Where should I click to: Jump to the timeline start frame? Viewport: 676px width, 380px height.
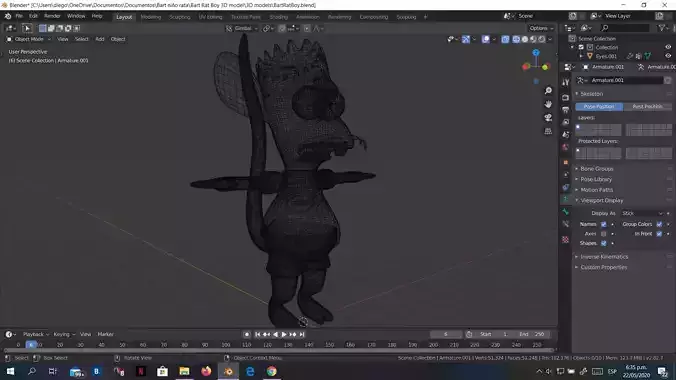click(257, 334)
